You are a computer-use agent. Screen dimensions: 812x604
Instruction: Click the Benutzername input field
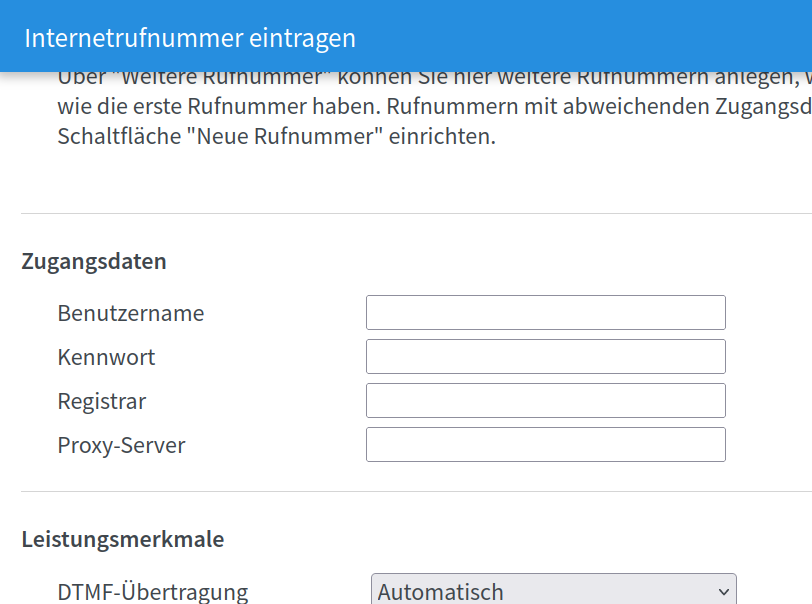click(x=545, y=312)
